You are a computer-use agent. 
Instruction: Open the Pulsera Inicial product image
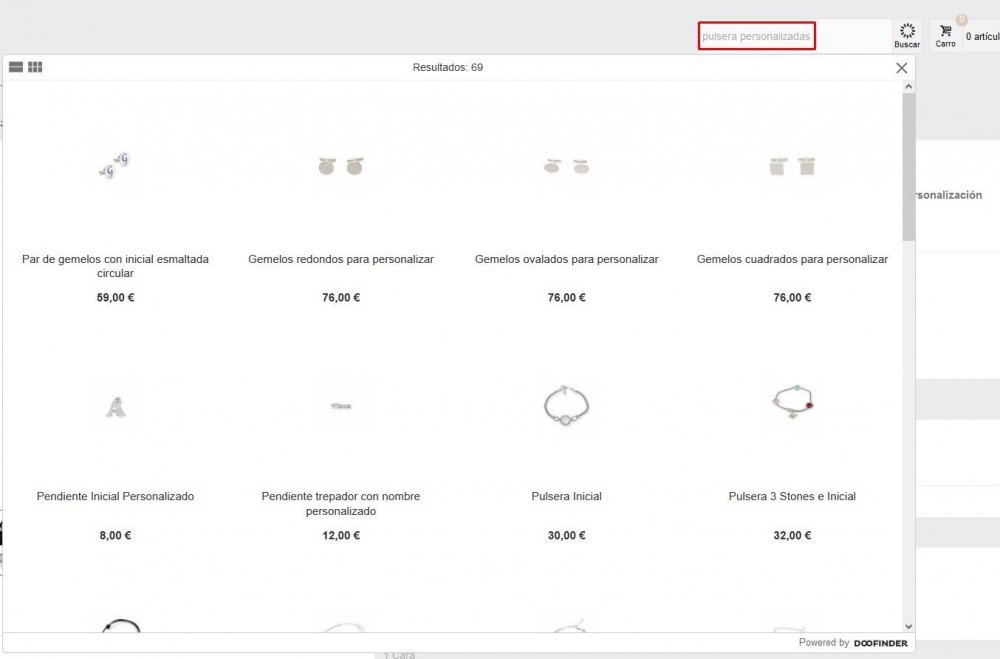coord(566,404)
